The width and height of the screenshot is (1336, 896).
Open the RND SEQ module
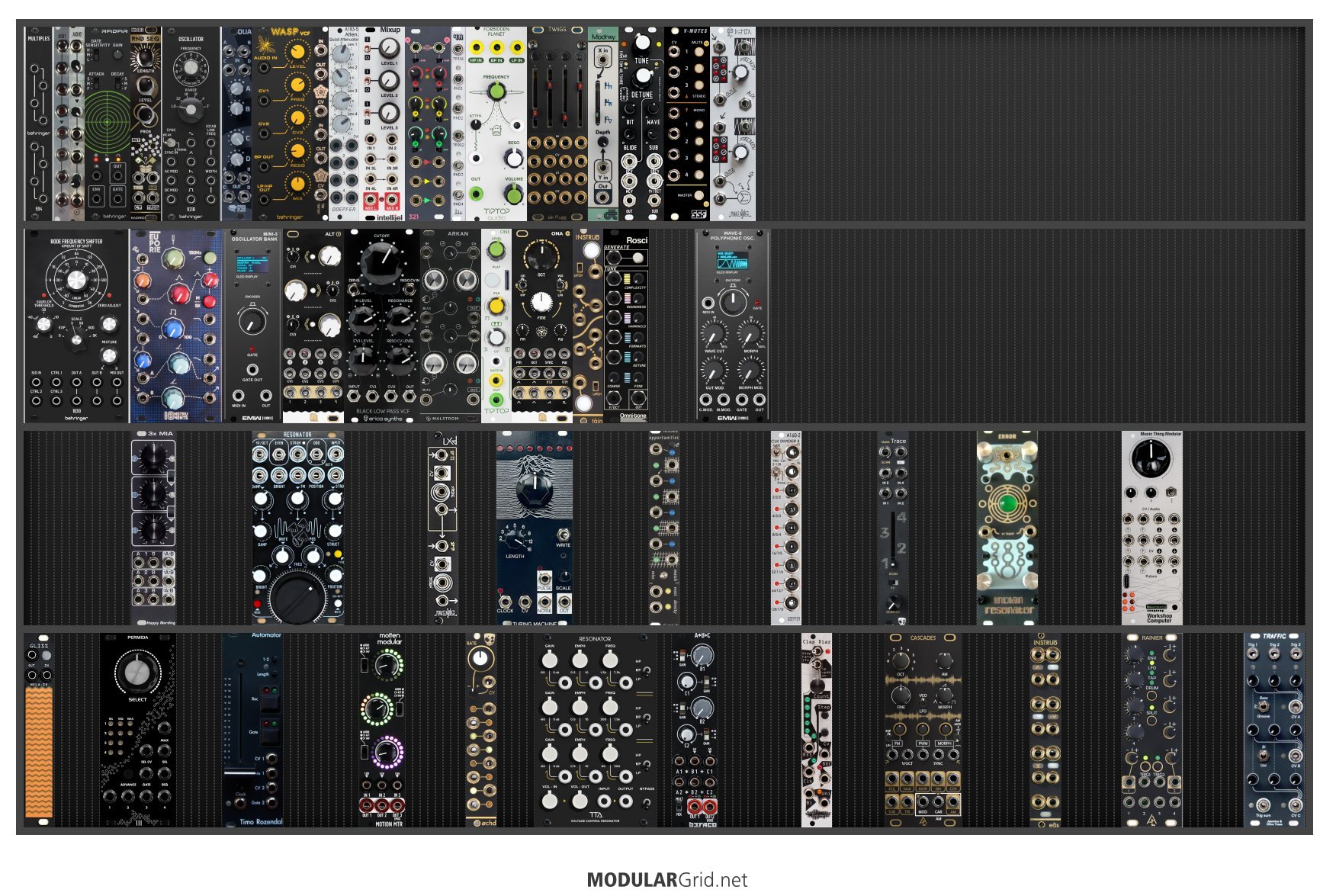click(146, 124)
